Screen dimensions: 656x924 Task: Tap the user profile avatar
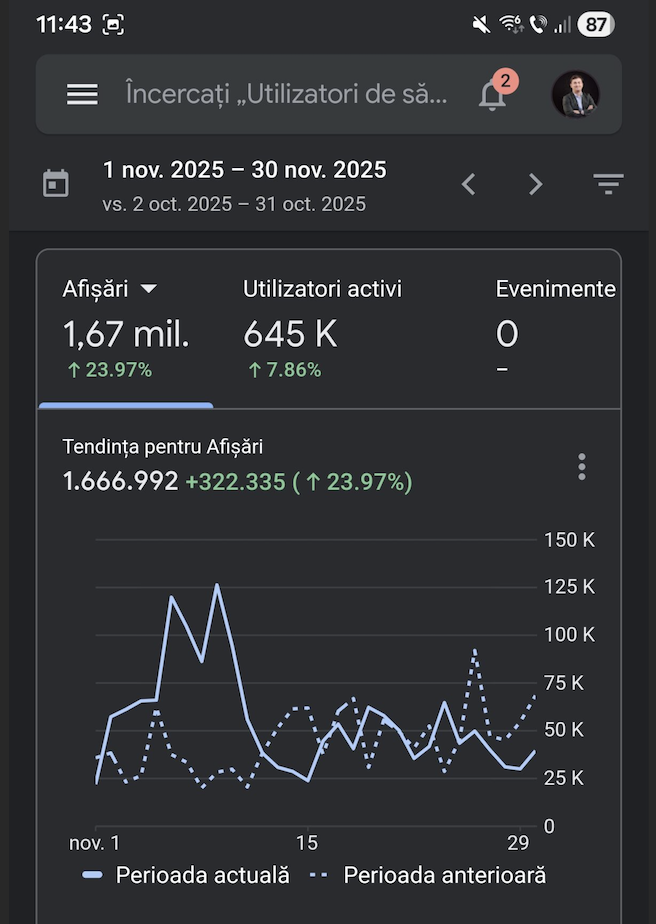[x=575, y=94]
